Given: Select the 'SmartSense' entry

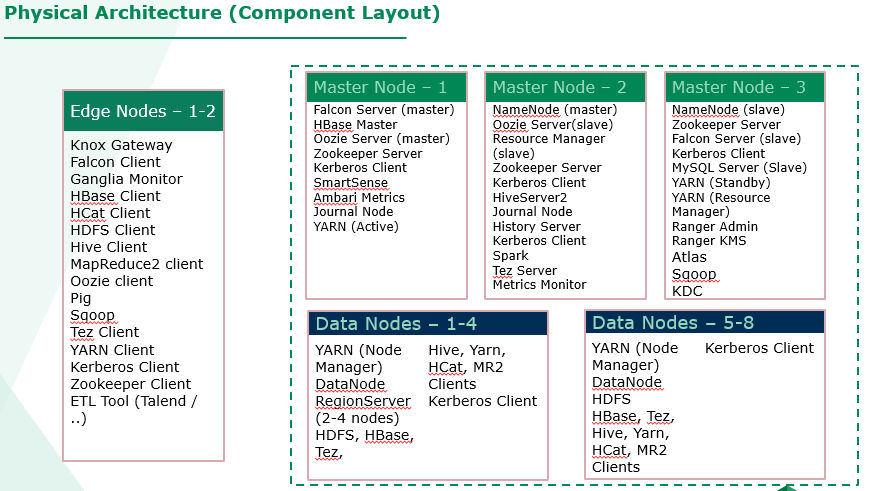Looking at the screenshot, I should click(351, 183).
